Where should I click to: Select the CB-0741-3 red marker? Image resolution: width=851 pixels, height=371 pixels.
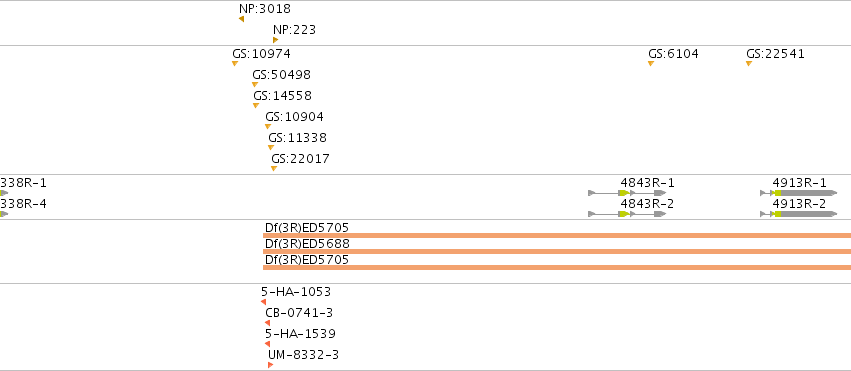[x=267, y=323]
